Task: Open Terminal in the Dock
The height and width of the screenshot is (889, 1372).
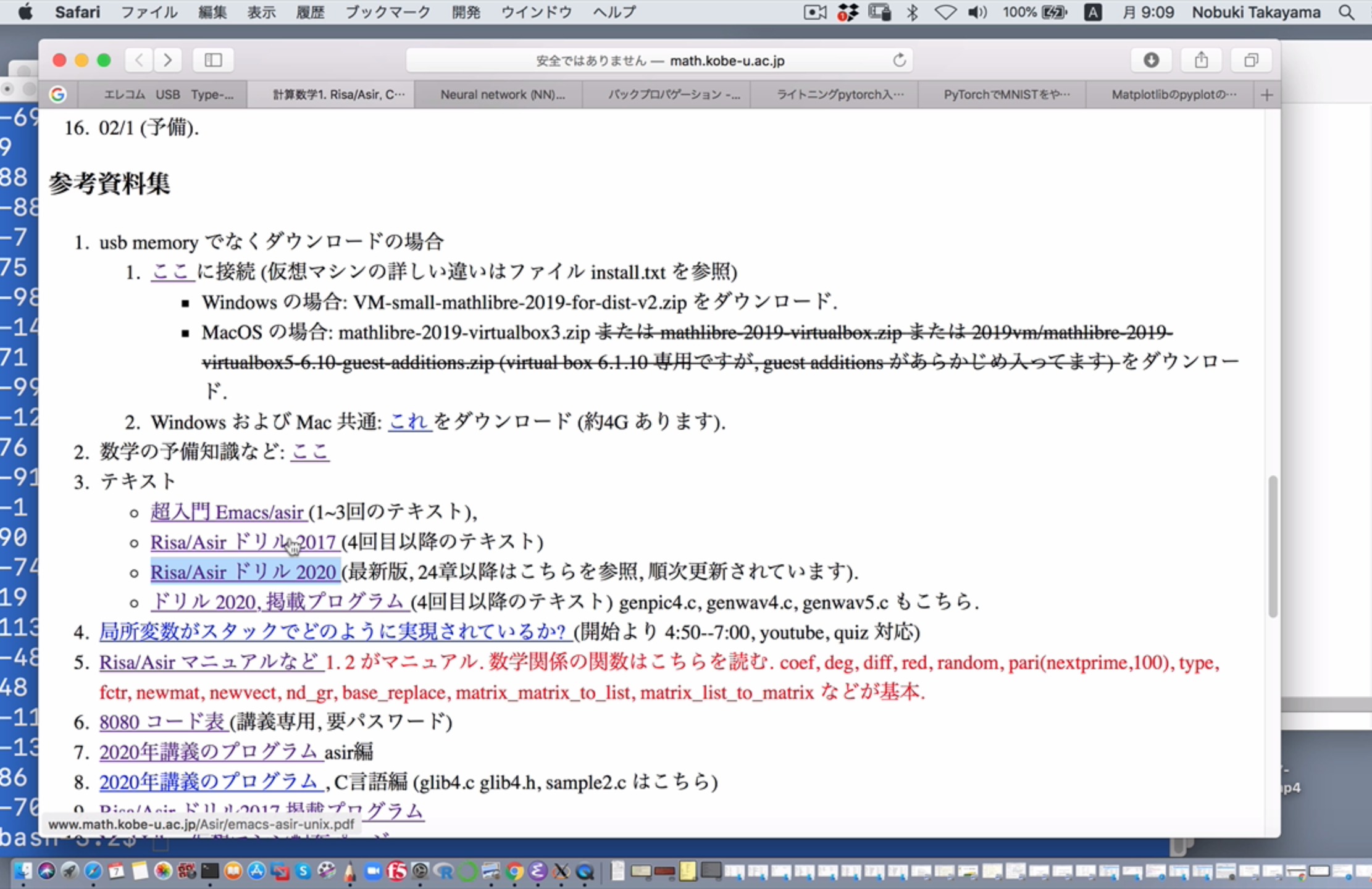Action: [x=210, y=871]
